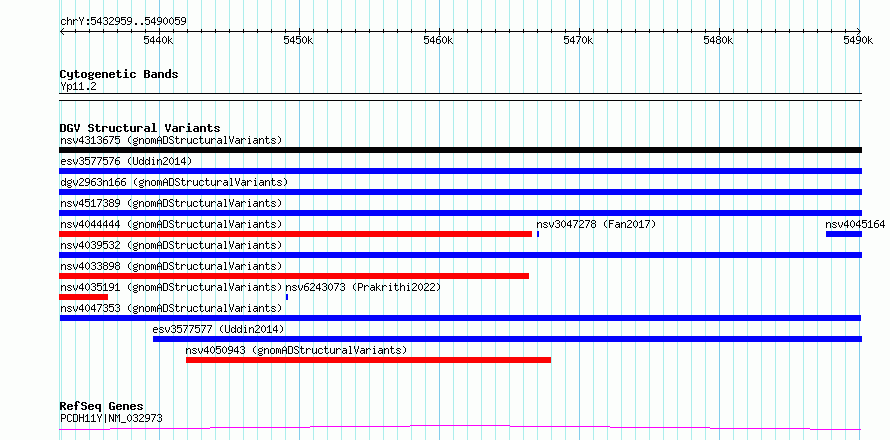Screen dimensions: 890x440
Task: Click the esv3577576 (Uddin2014) label
Action: coord(126,161)
